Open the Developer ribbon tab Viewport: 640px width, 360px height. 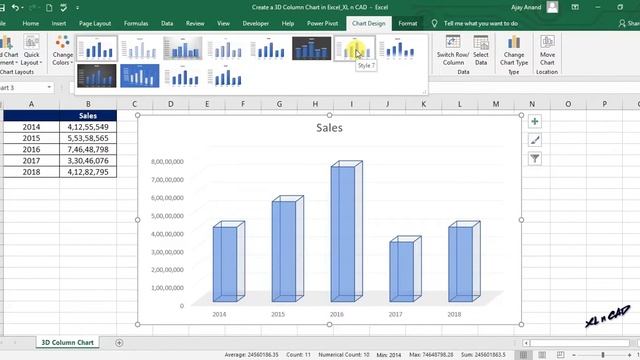click(256, 23)
